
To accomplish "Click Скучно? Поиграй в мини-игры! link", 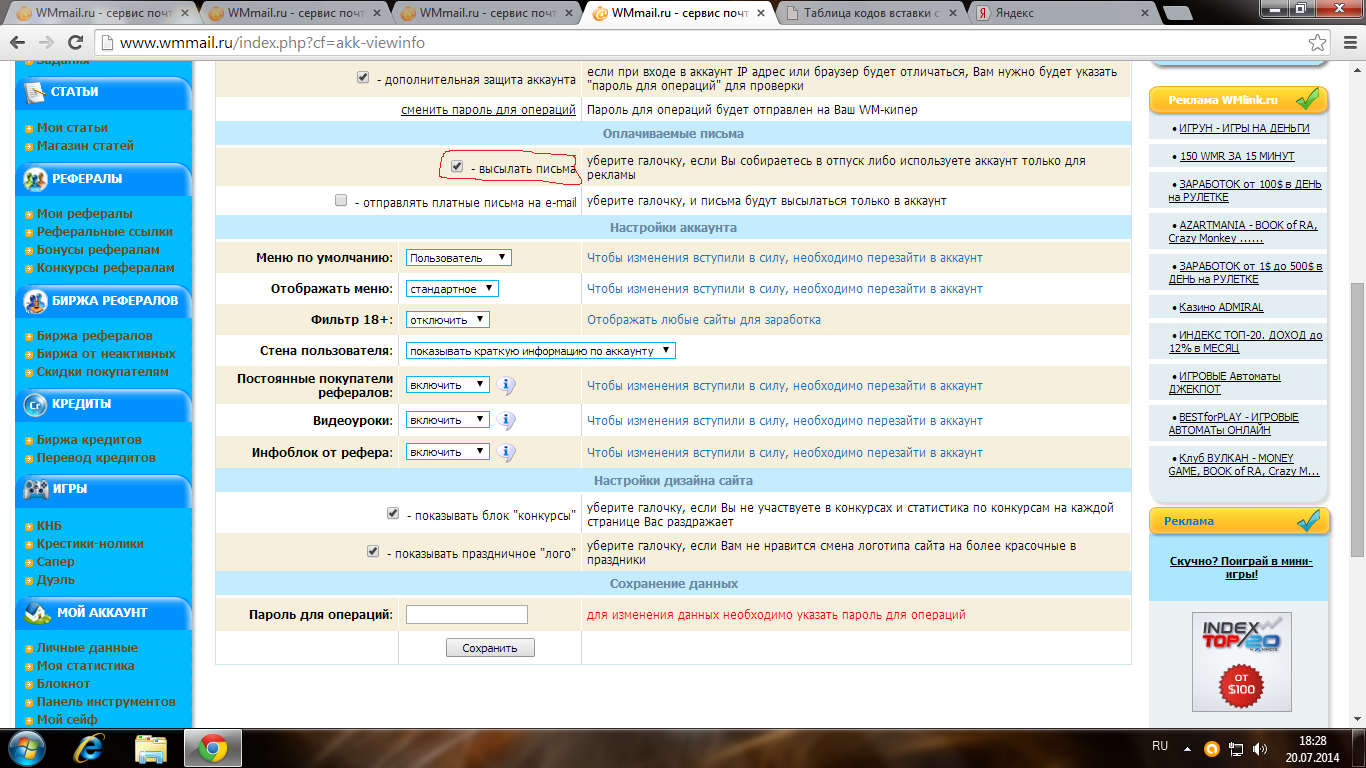I will click(1241, 568).
